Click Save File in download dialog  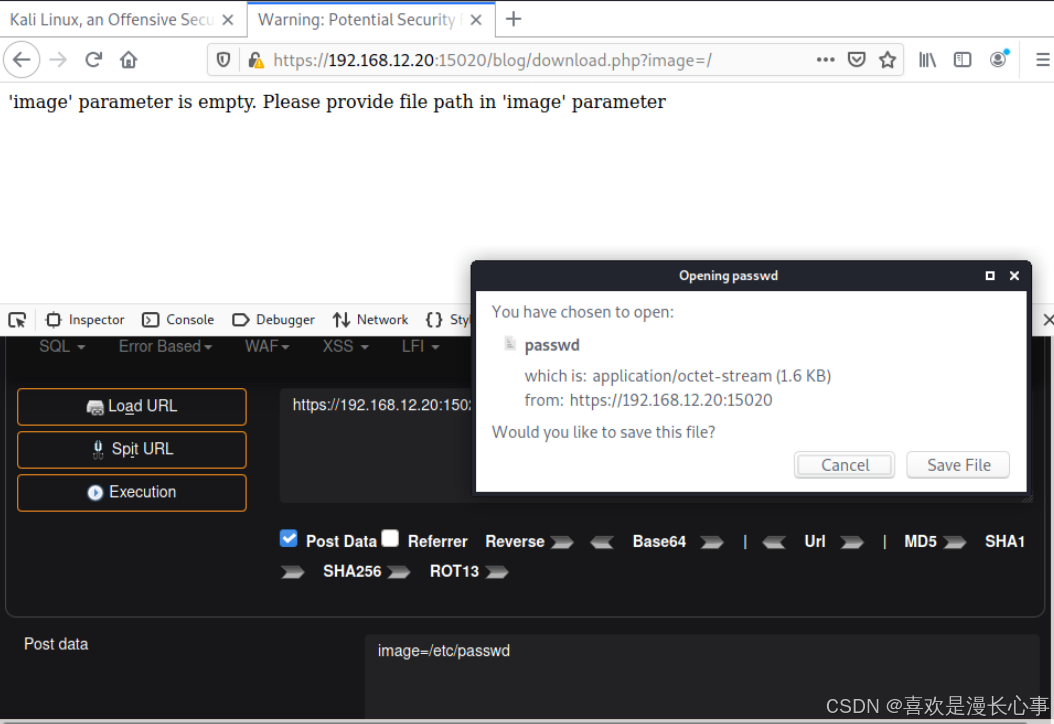click(x=958, y=465)
